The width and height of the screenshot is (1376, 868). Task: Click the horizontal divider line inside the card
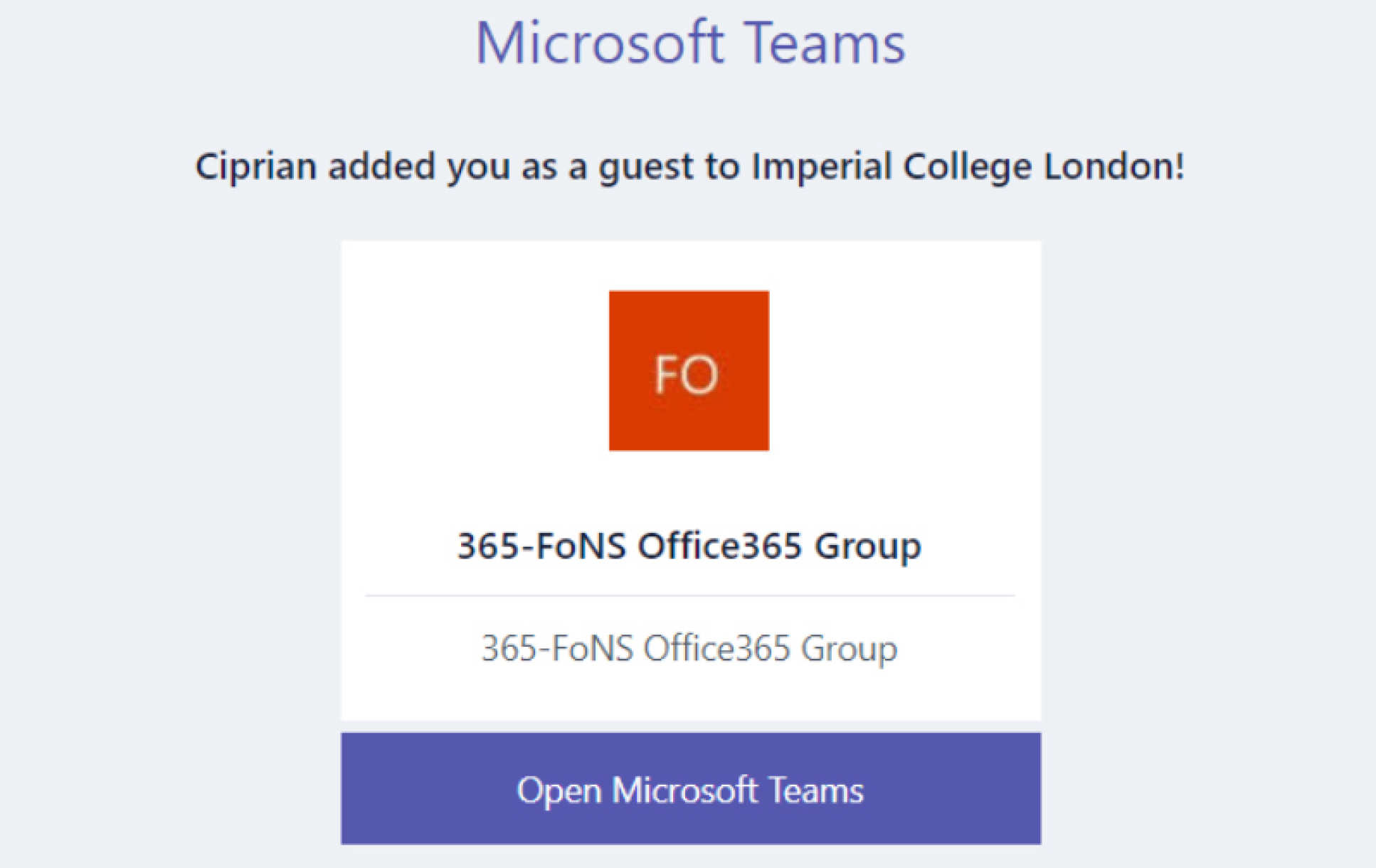689,596
